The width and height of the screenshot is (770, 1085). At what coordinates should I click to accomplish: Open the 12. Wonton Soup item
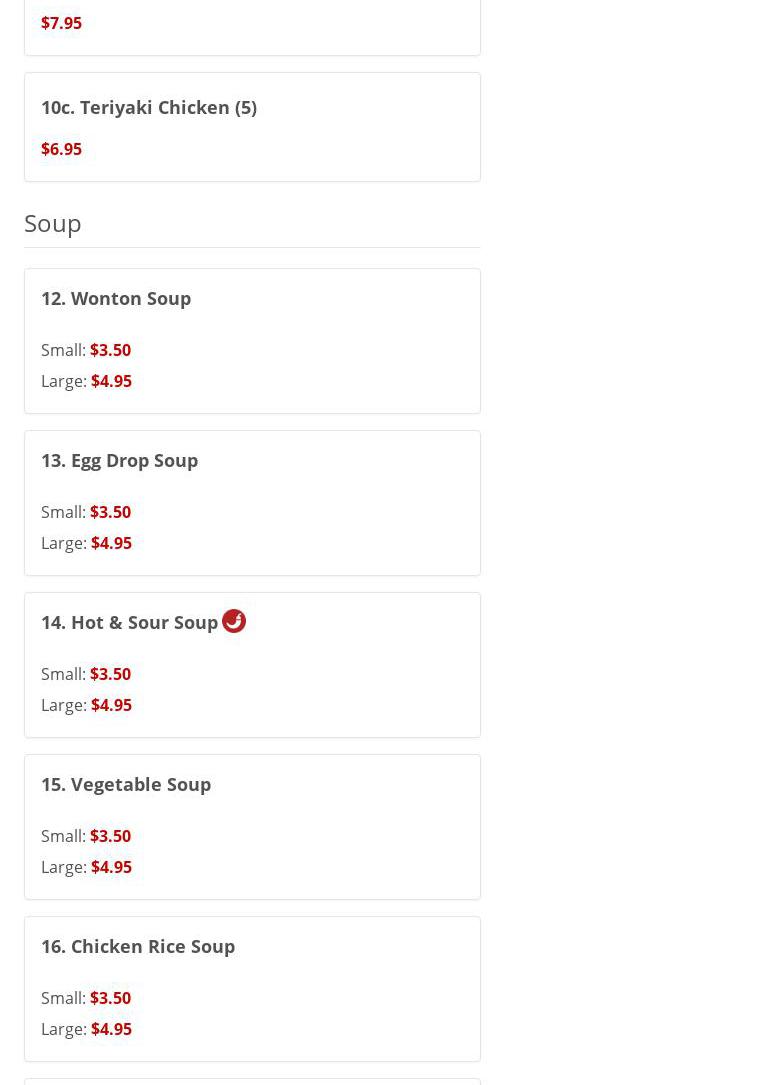click(x=116, y=298)
